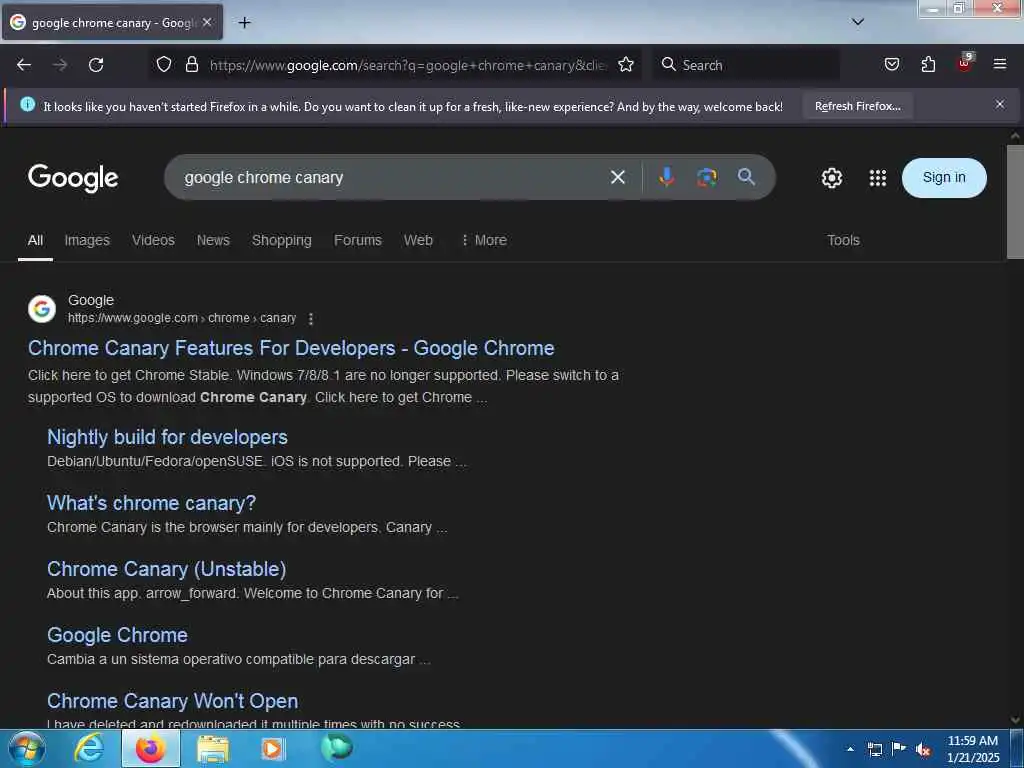Submit search with magnifier icon
Viewport: 1024px width, 768px height.
pos(746,176)
